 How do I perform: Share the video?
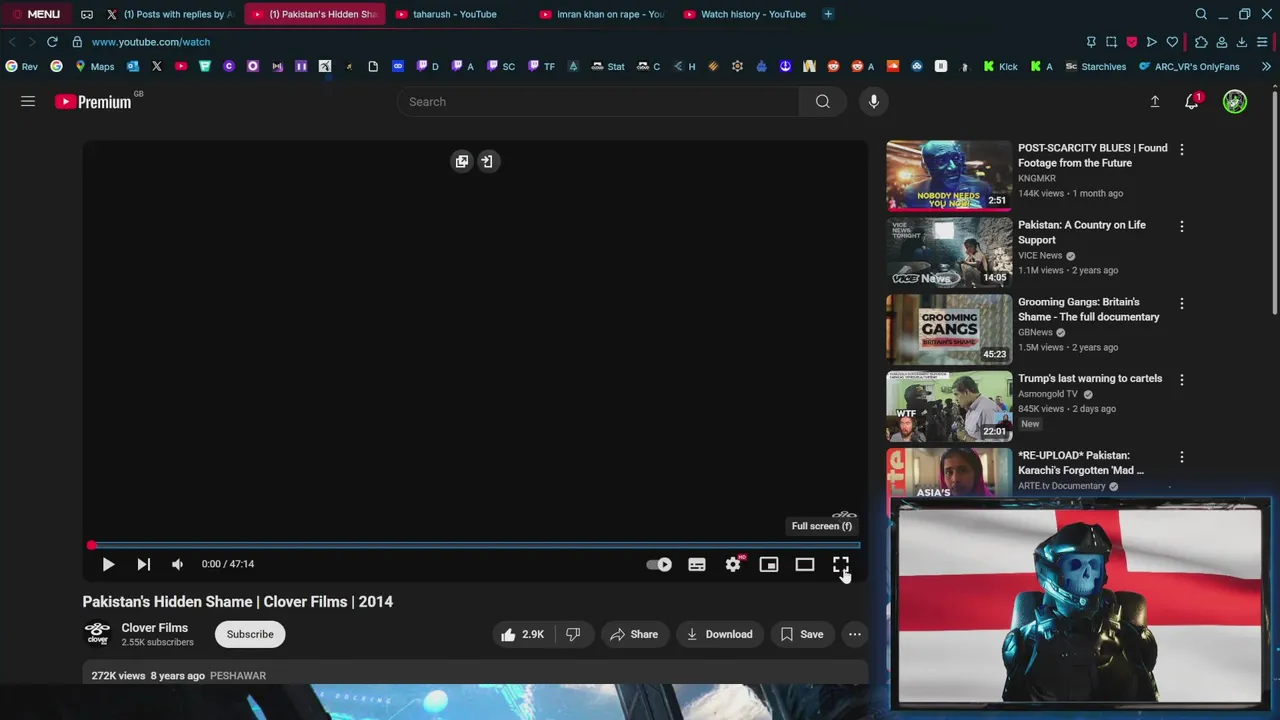pyautogui.click(x=634, y=634)
